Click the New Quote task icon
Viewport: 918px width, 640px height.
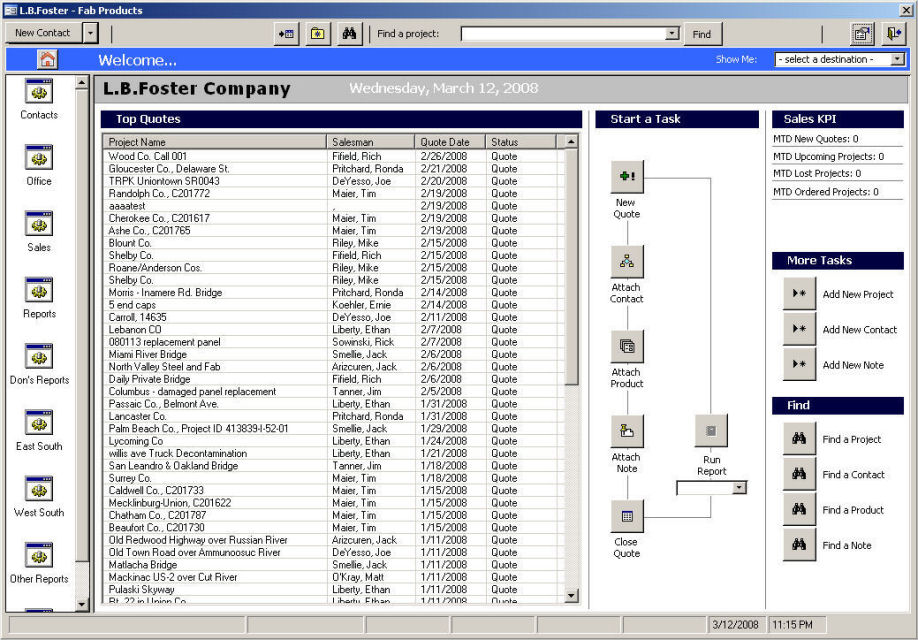pyautogui.click(x=627, y=177)
